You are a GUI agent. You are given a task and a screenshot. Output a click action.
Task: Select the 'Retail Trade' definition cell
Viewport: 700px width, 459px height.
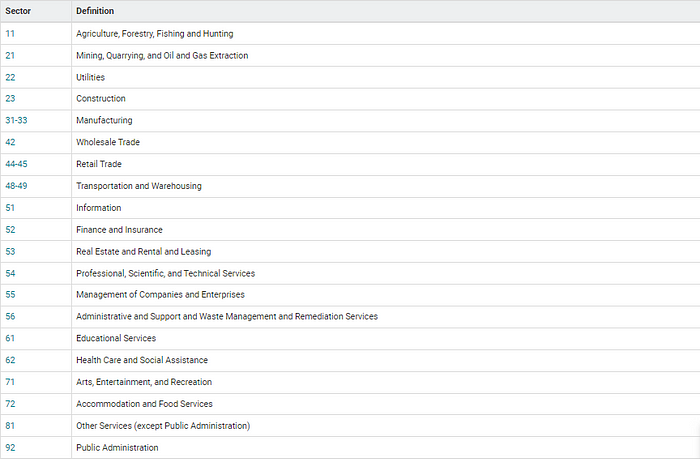(x=386, y=164)
